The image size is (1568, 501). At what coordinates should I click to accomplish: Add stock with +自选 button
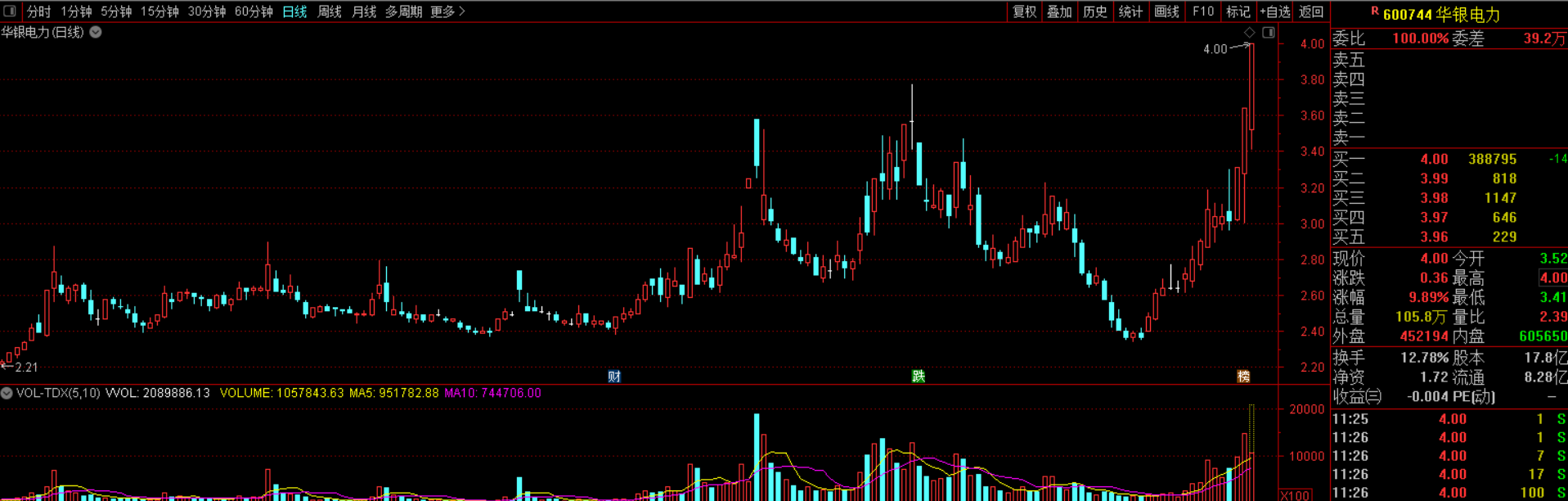(1275, 11)
